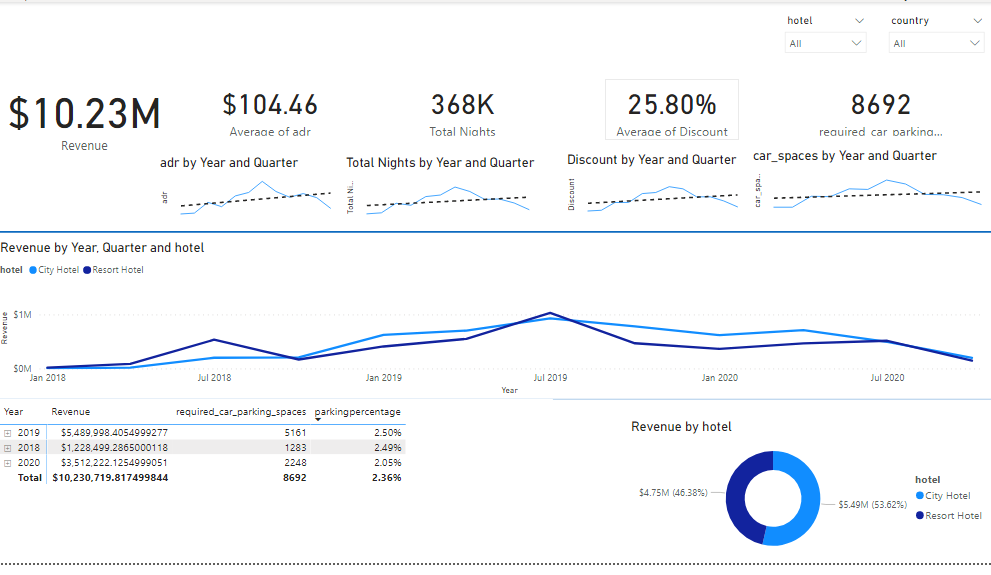This screenshot has width=991, height=575.
Task: Click Revenue by Year, Quarter and hotel title
Action: click(102, 248)
